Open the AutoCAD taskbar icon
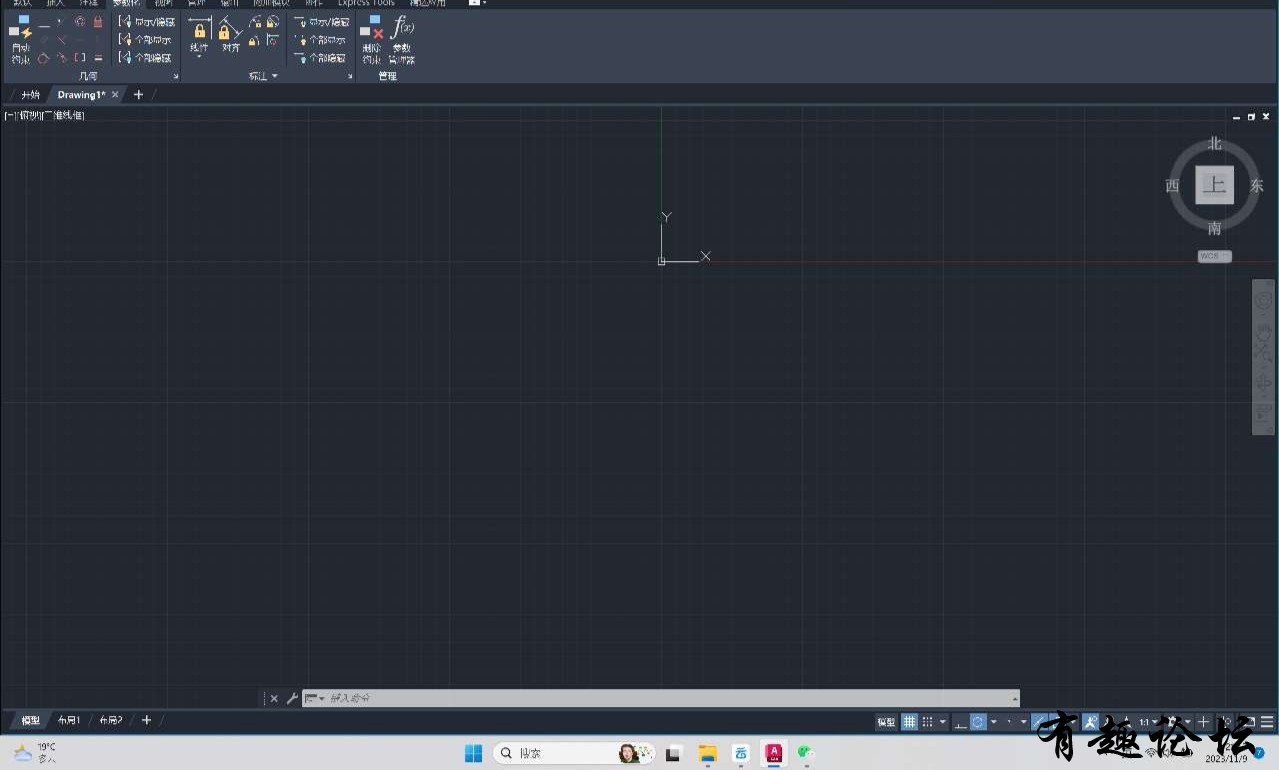Image resolution: width=1279 pixels, height=770 pixels. click(774, 753)
